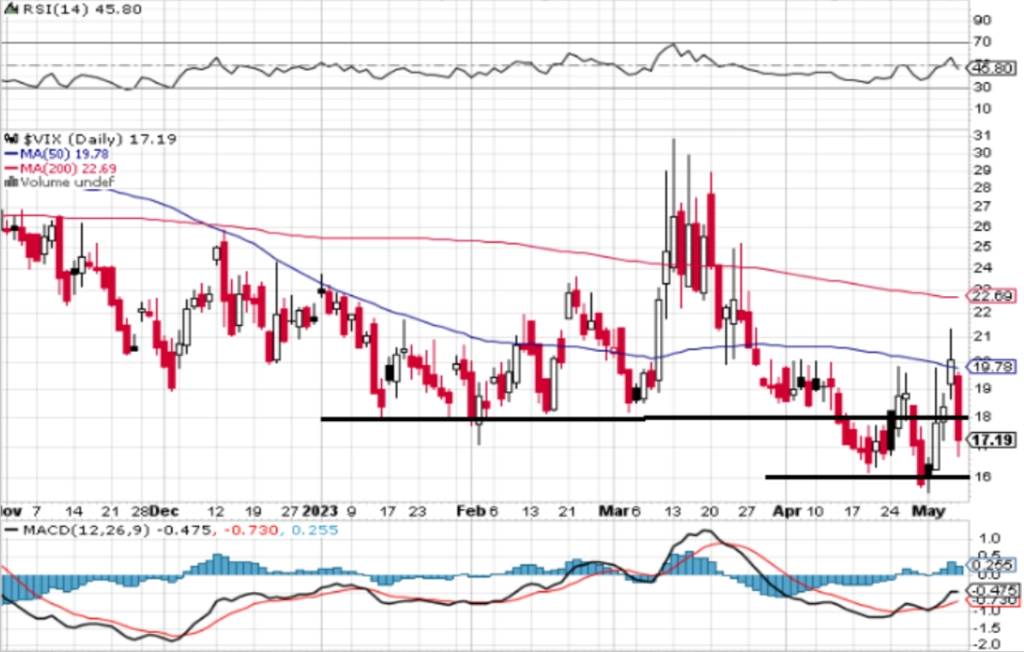This screenshot has height=652, width=1024.
Task: Select the 2023 year marker on axis
Action: coord(320,511)
